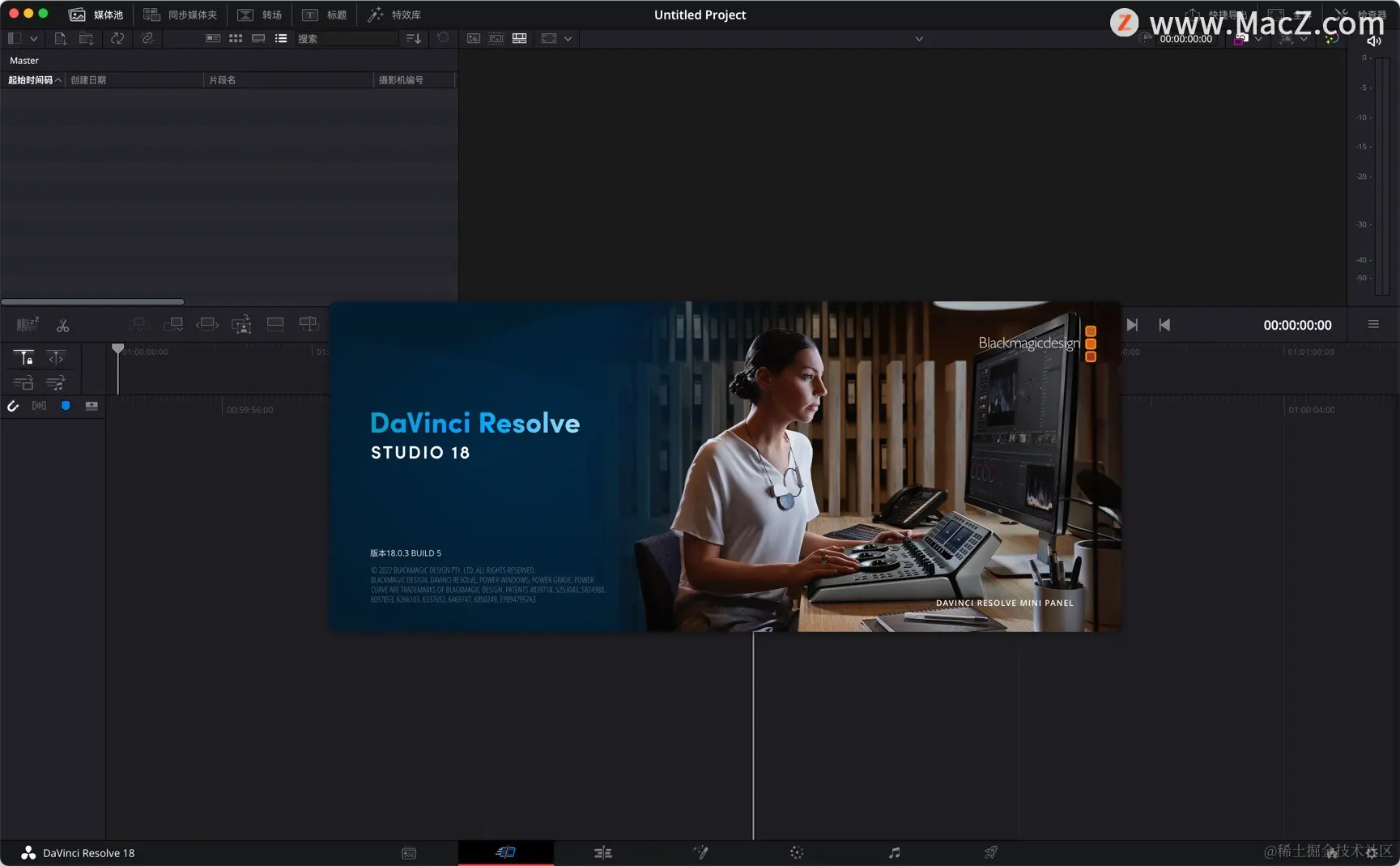Switch media pool to thumbnail grid view
The width and height of the screenshot is (1400, 866).
click(236, 38)
